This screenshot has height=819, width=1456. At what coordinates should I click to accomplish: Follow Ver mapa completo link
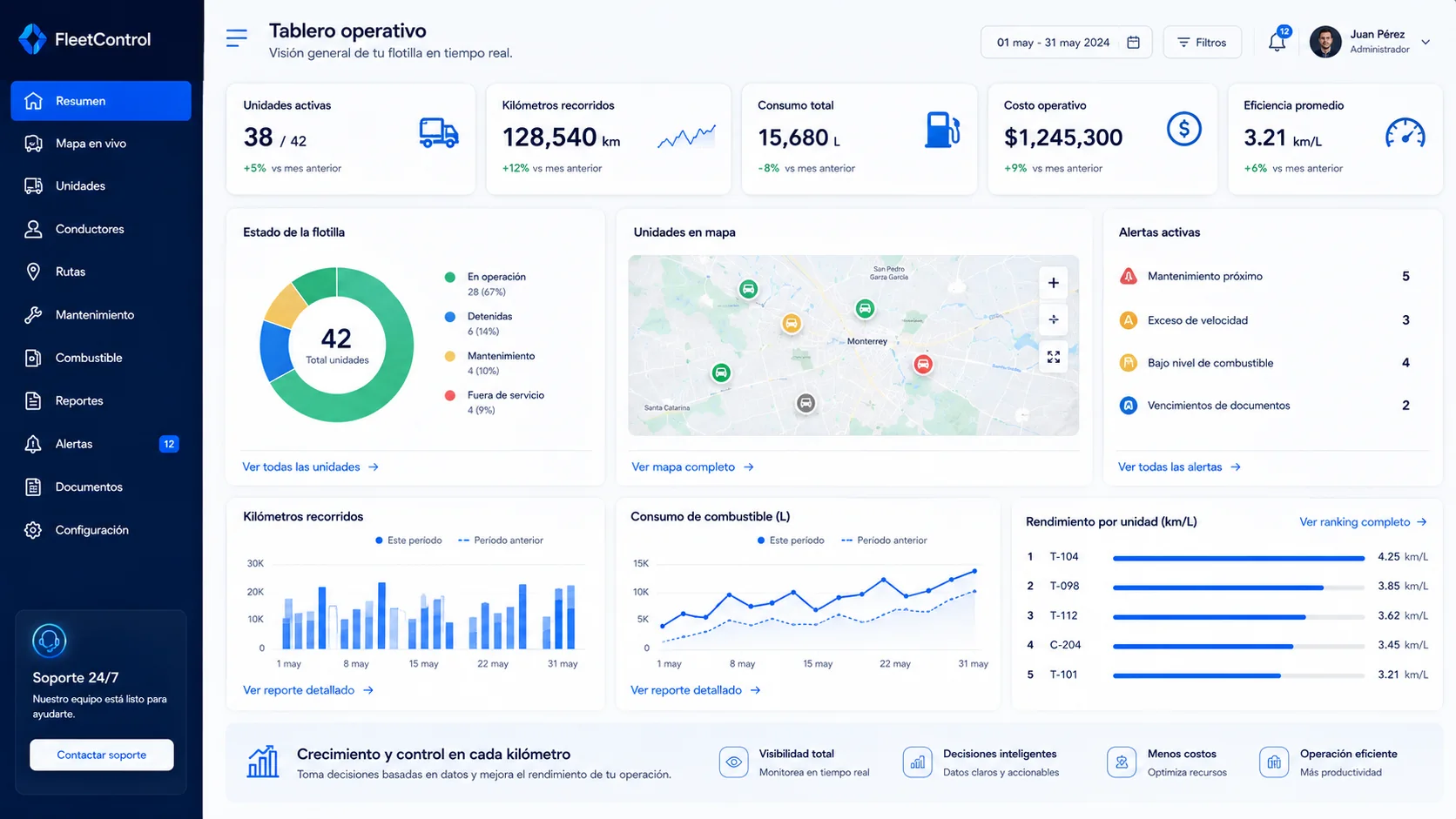coord(692,467)
